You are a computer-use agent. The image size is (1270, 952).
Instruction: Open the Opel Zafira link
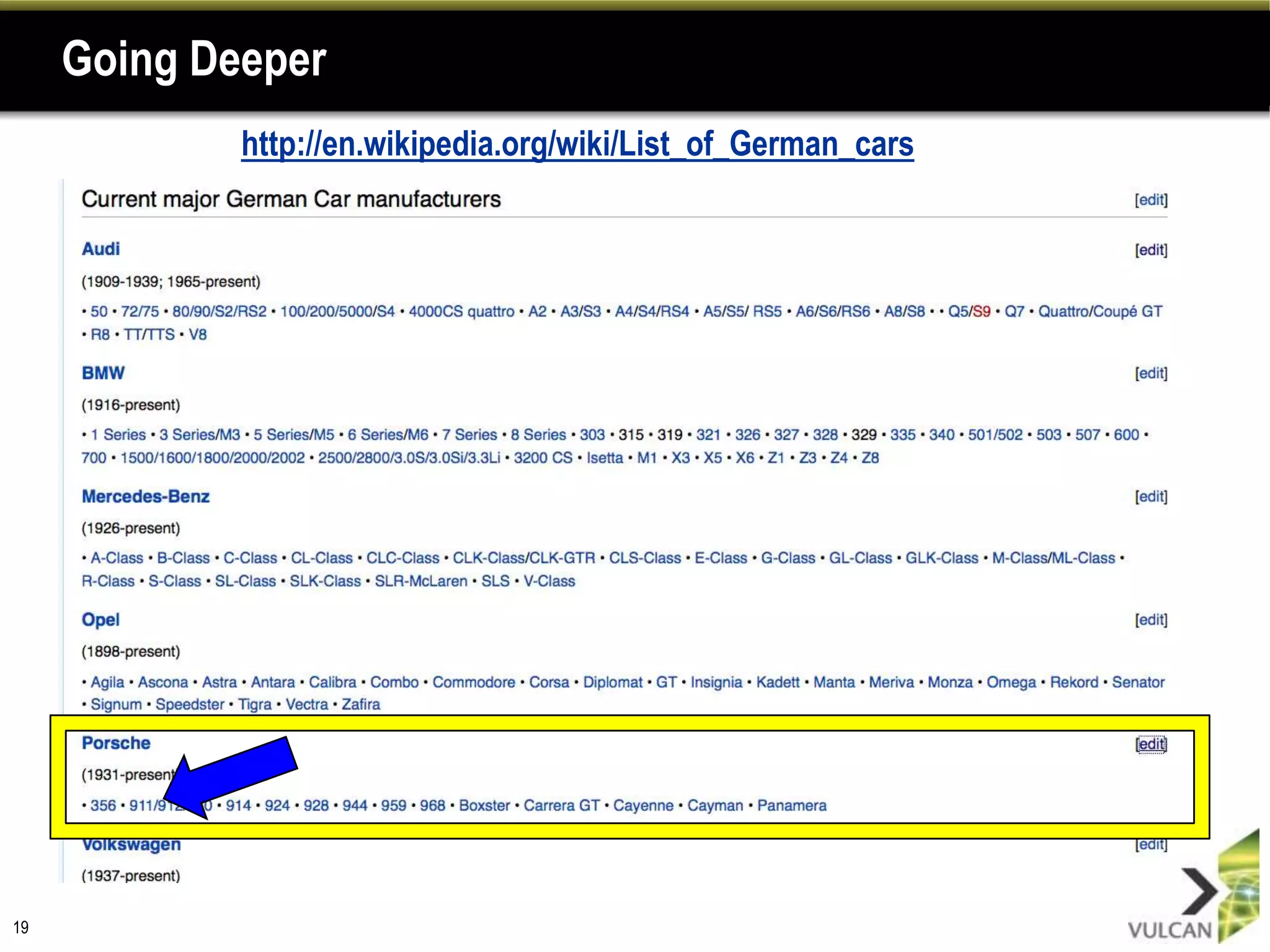[361, 705]
